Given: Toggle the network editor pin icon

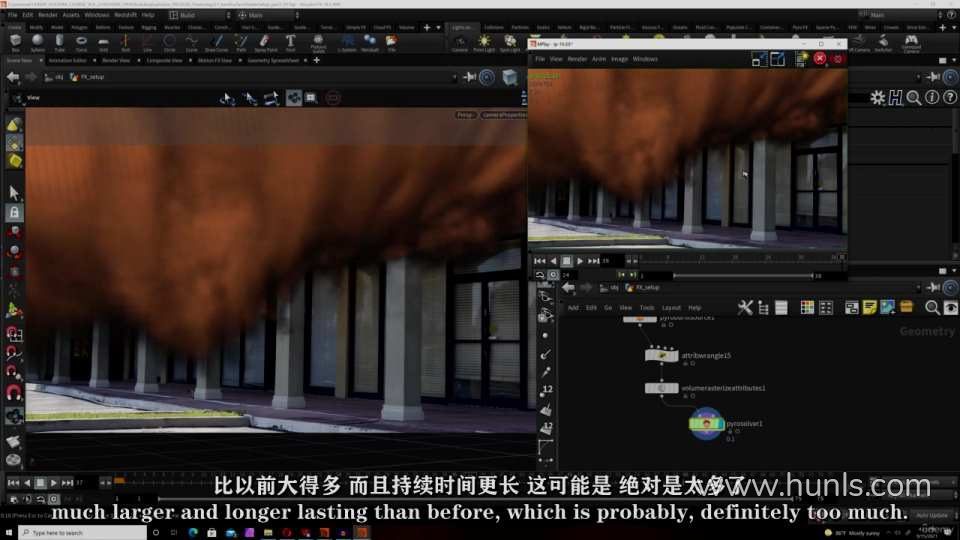Looking at the screenshot, I should 932,287.
